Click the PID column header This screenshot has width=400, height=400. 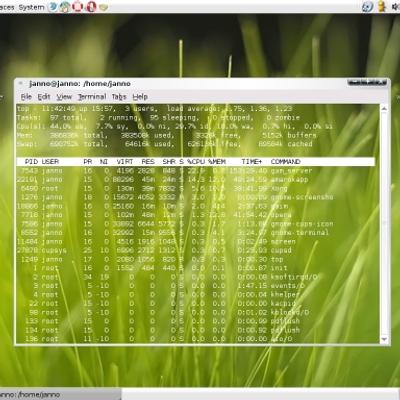[x=31, y=162]
